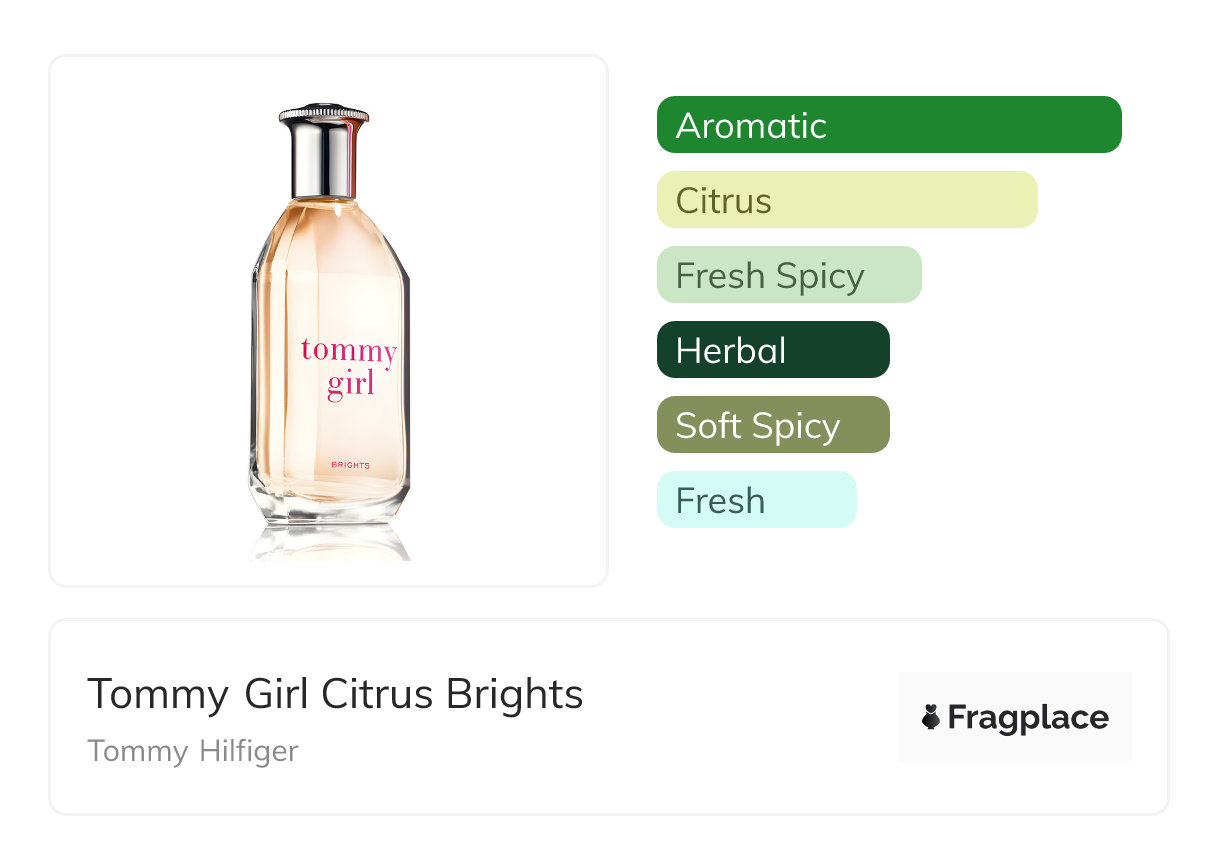Pick the dark Herbal accord bar
This screenshot has height=864, width=1218.
772,350
